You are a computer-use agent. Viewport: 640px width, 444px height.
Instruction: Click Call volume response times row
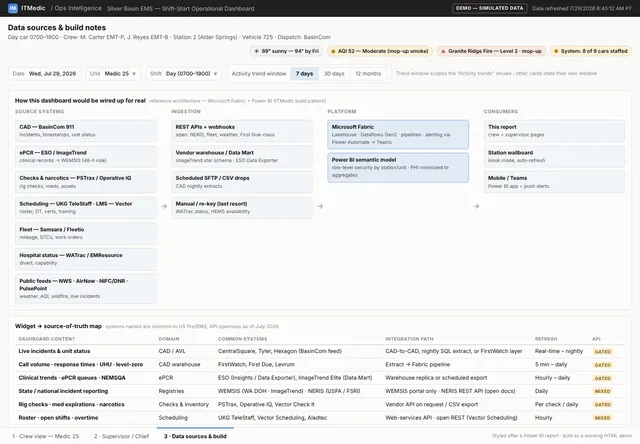coord(320,364)
